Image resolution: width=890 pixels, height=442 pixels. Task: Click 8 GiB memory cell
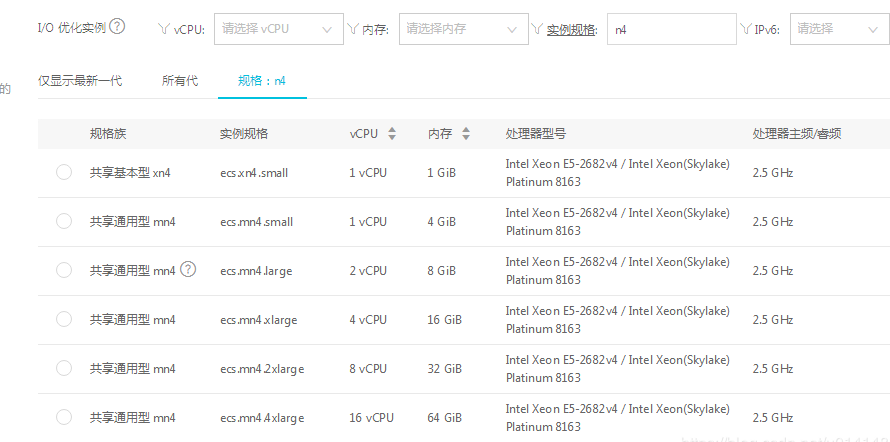441,271
